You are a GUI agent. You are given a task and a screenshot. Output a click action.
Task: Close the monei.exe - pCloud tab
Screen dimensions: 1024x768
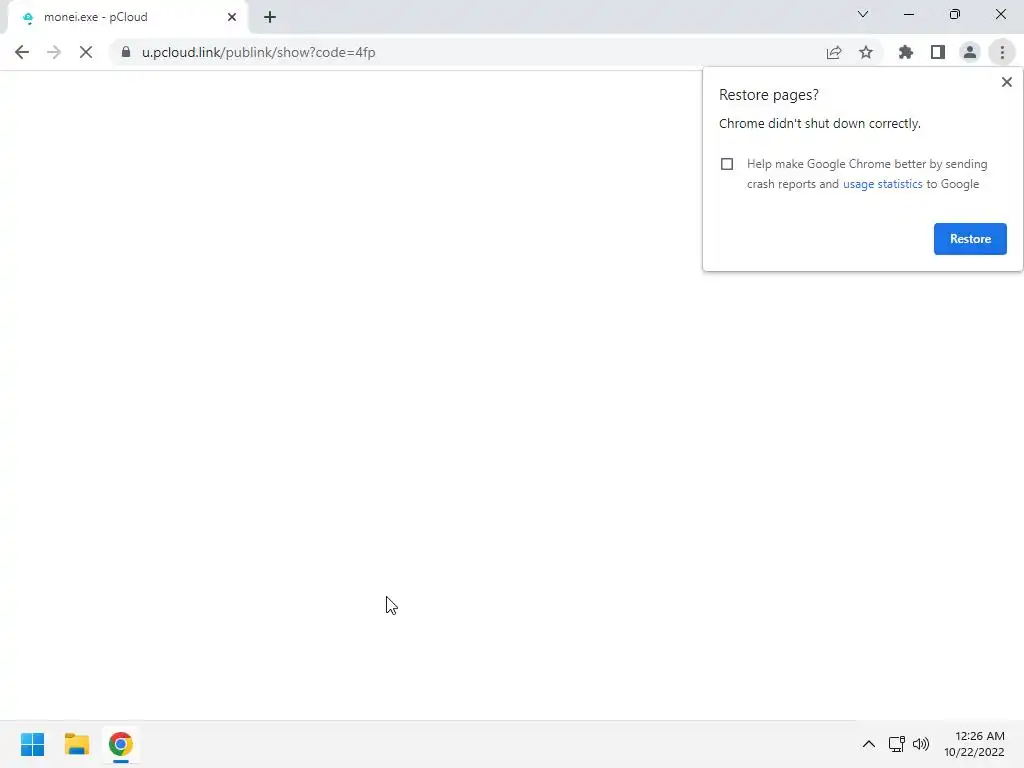point(232,17)
